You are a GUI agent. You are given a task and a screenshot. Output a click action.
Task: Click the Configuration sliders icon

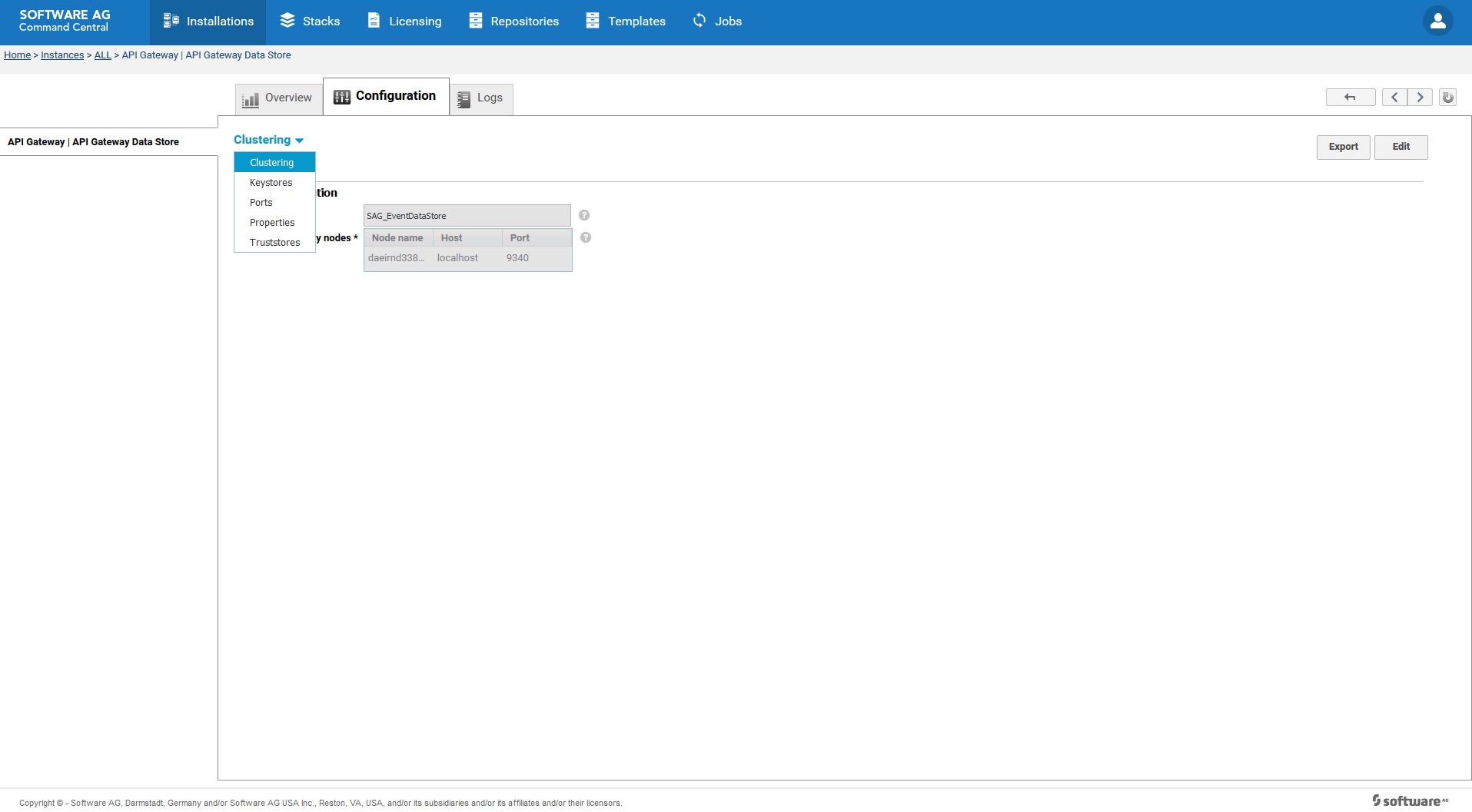342,97
